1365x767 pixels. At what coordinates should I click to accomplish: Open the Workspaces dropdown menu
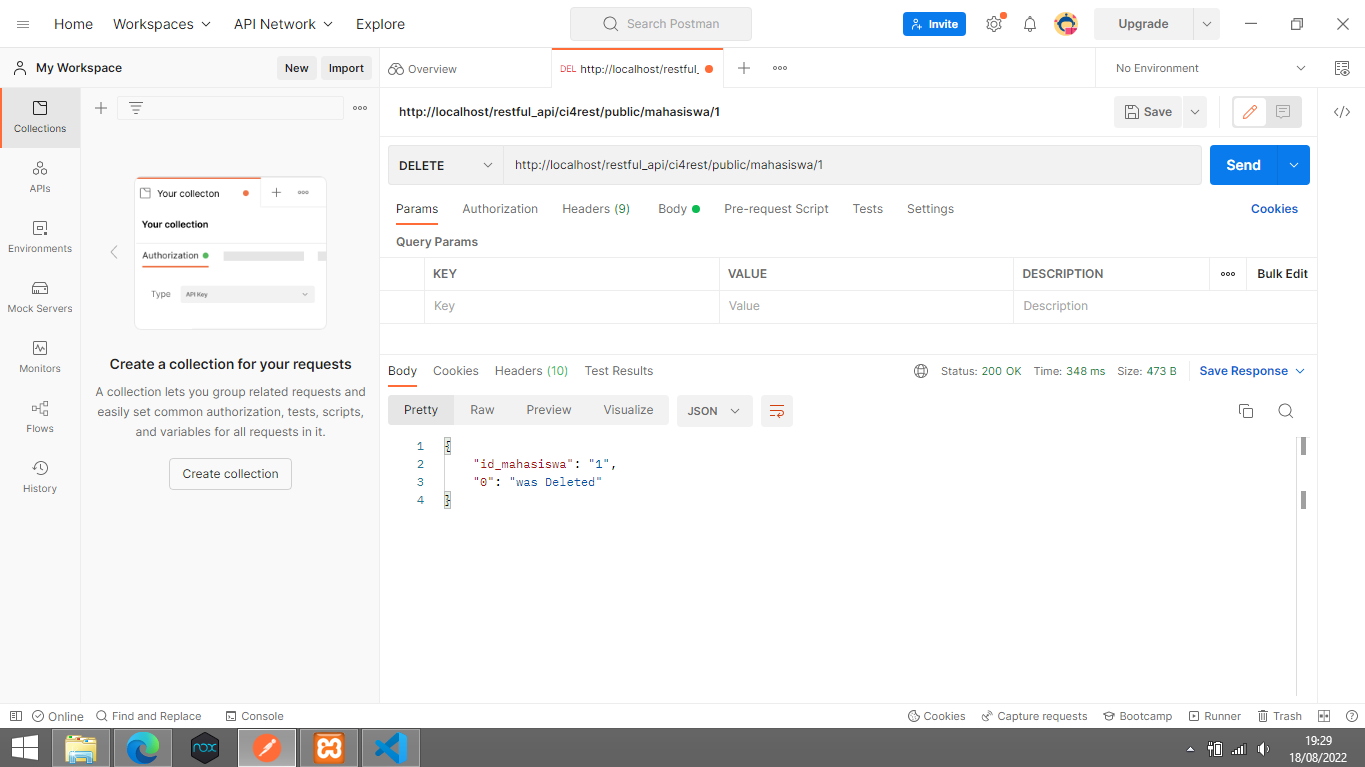(162, 24)
